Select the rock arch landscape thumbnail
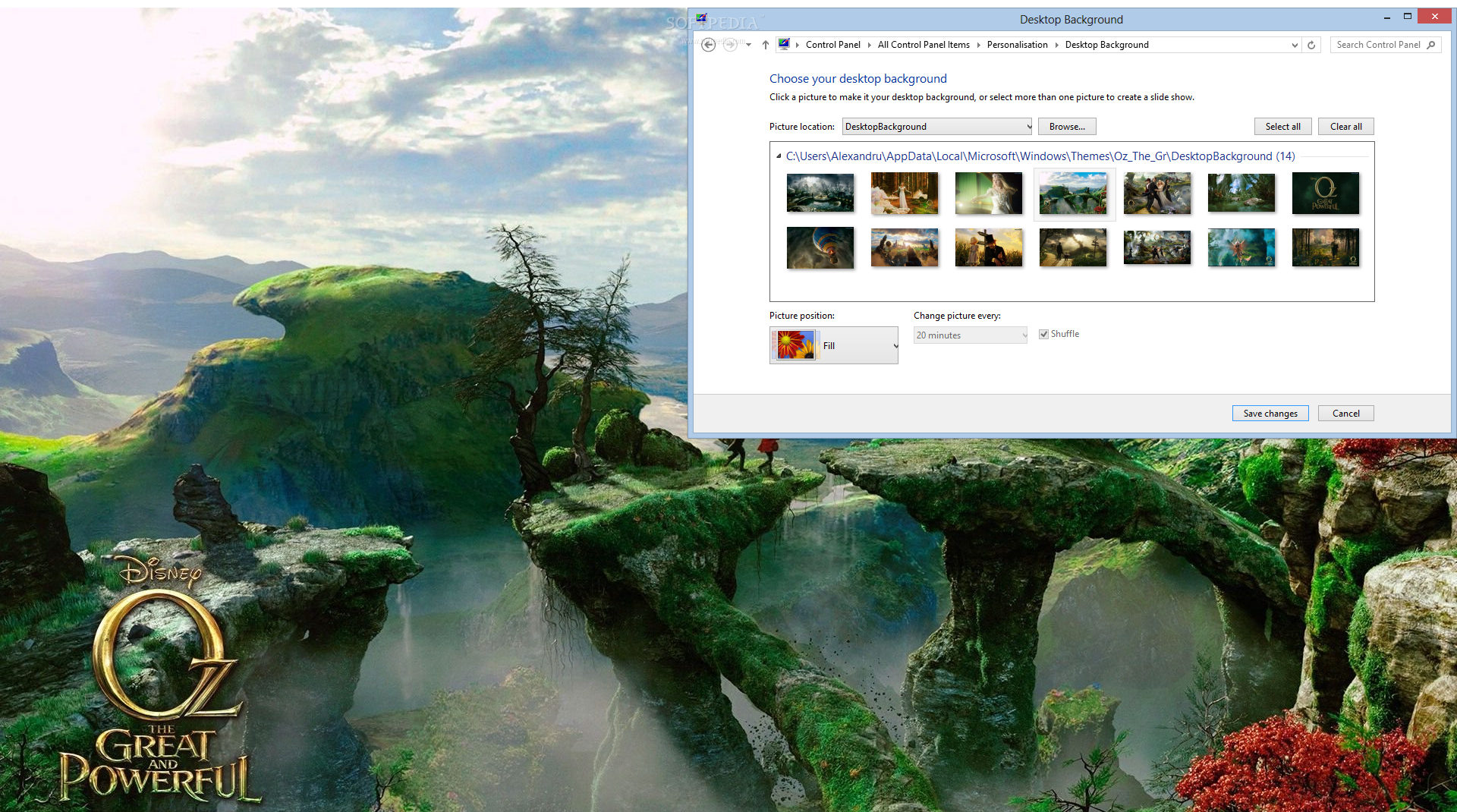 tap(1074, 194)
